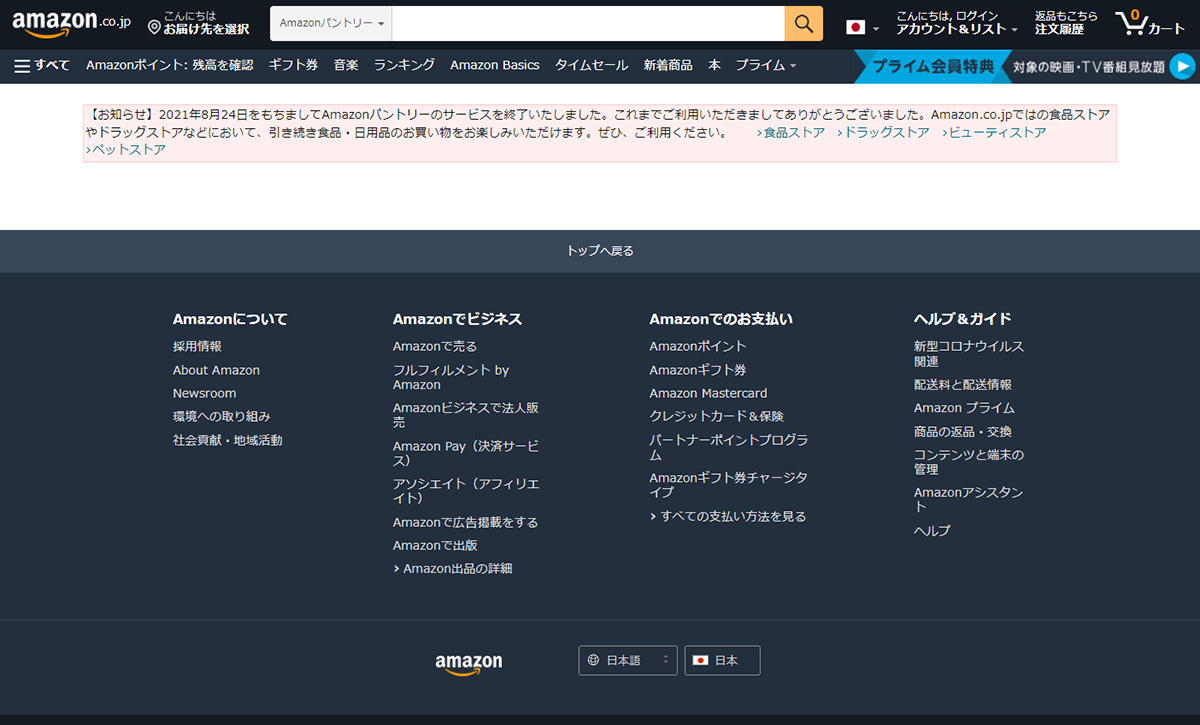Open the shopping cart icon
Viewport: 1200px width, 725px height.
tap(1149, 23)
